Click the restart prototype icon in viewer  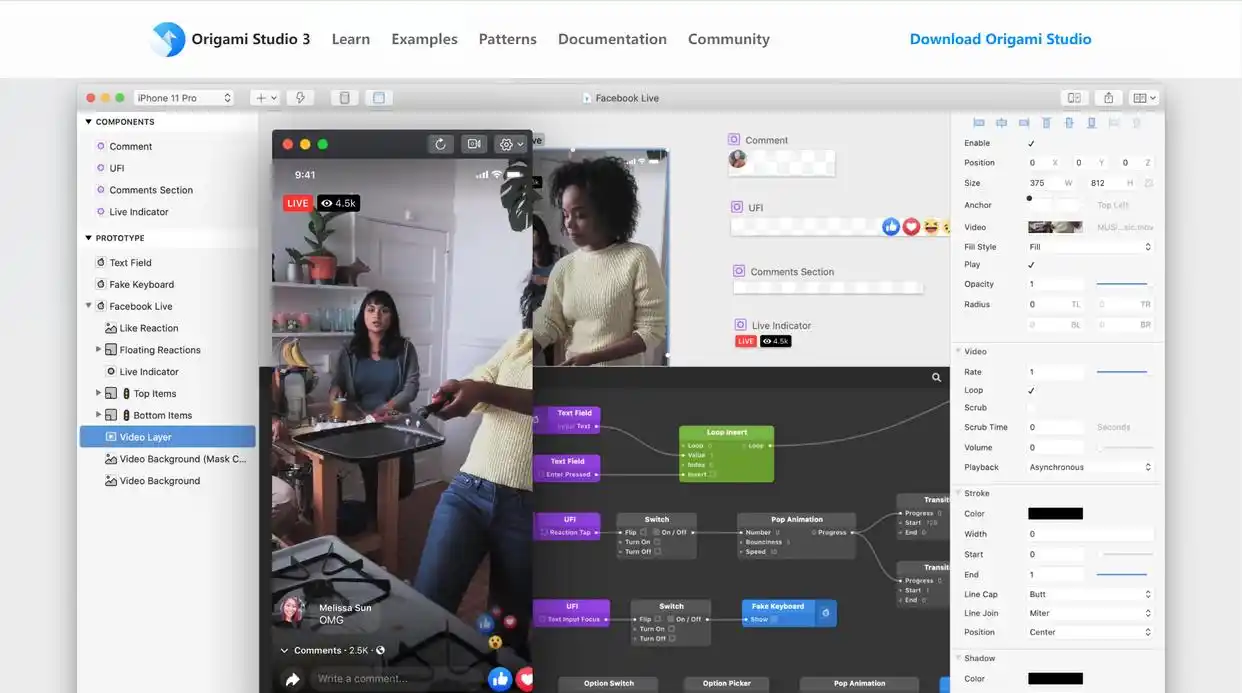coord(440,144)
